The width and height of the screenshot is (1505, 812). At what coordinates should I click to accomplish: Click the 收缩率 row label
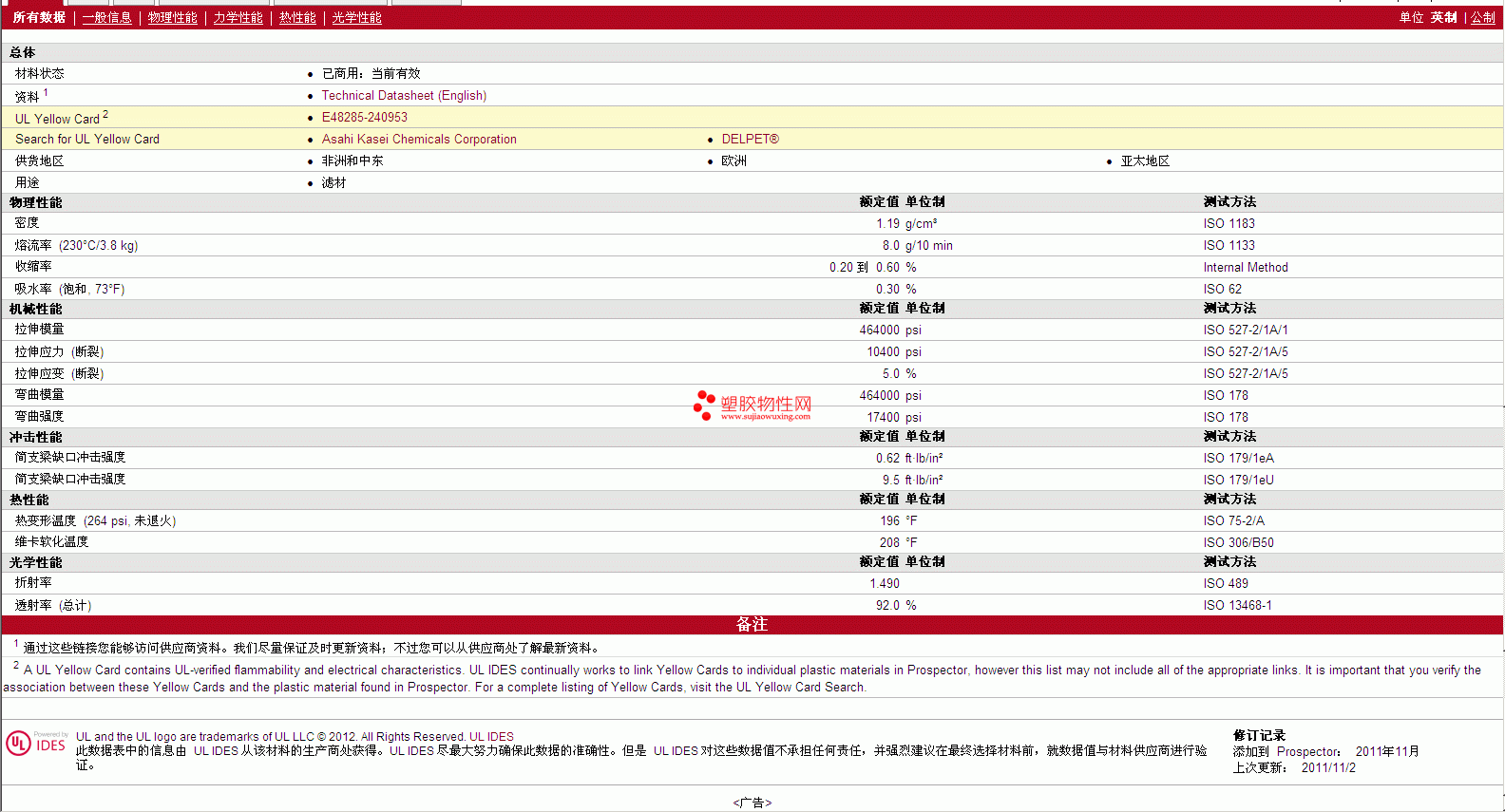tap(33, 268)
